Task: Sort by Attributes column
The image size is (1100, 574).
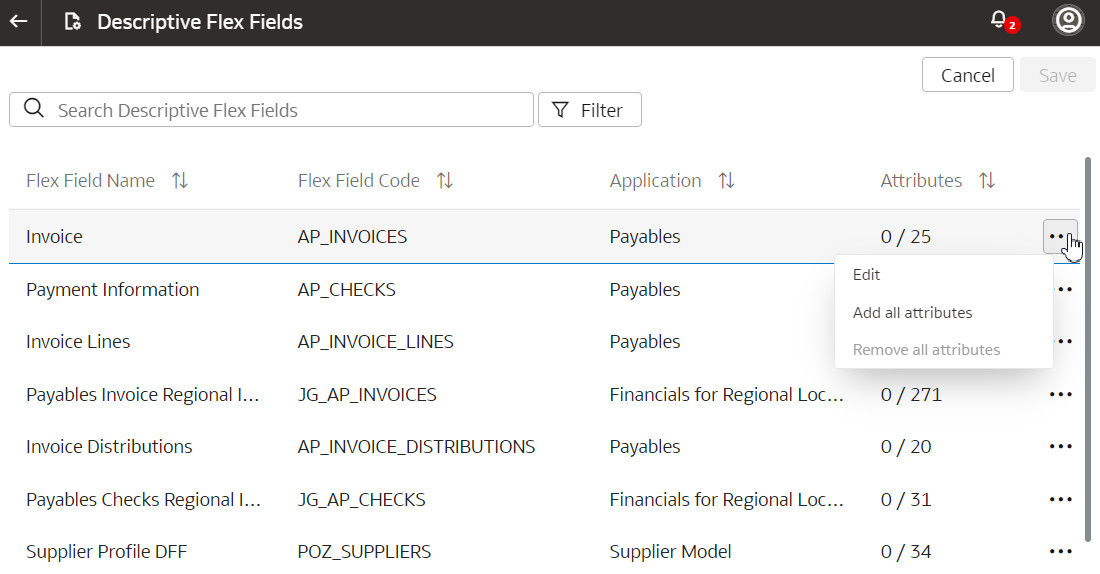Action: pos(986,181)
